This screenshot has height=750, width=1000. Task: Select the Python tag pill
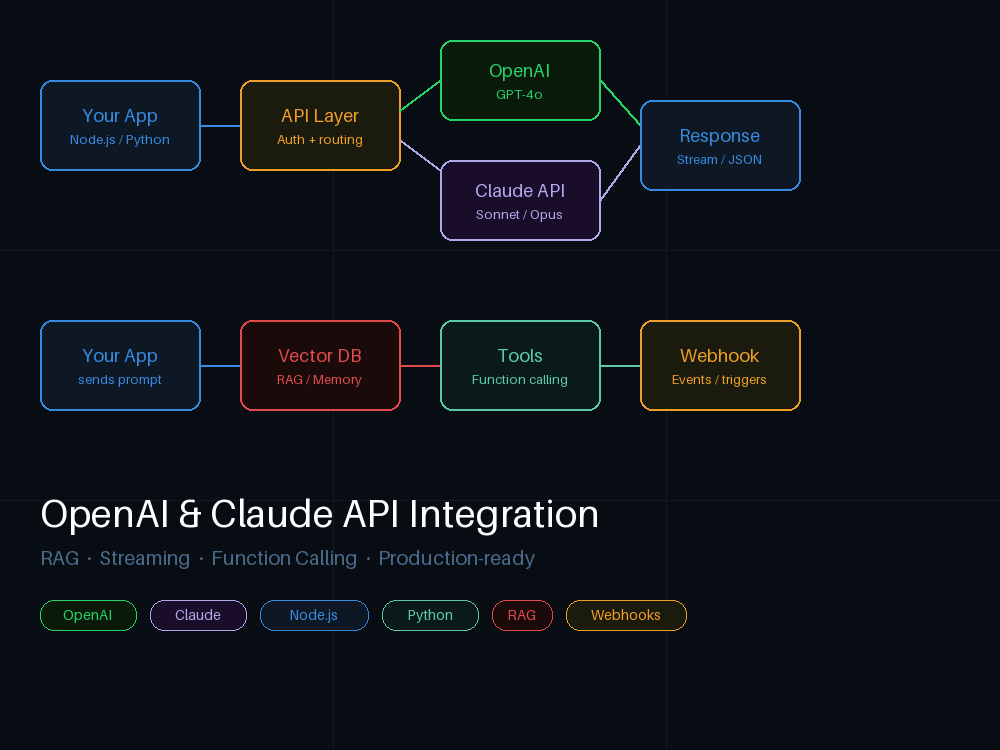tap(430, 615)
